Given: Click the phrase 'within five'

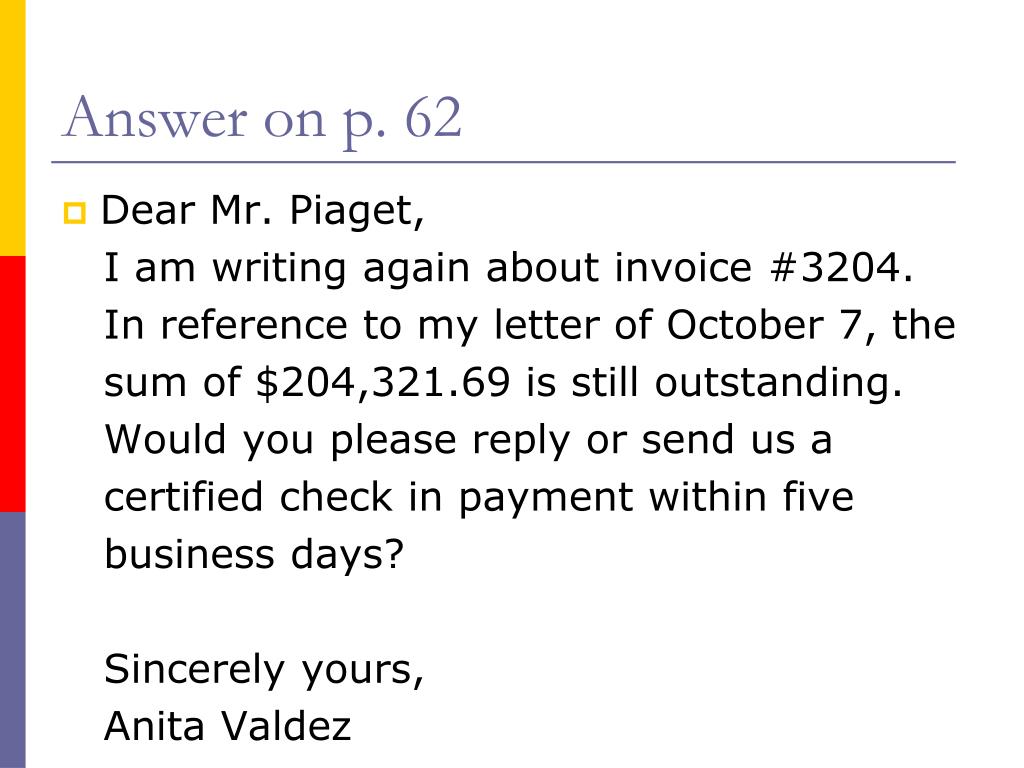Looking at the screenshot, I should [x=751, y=497].
